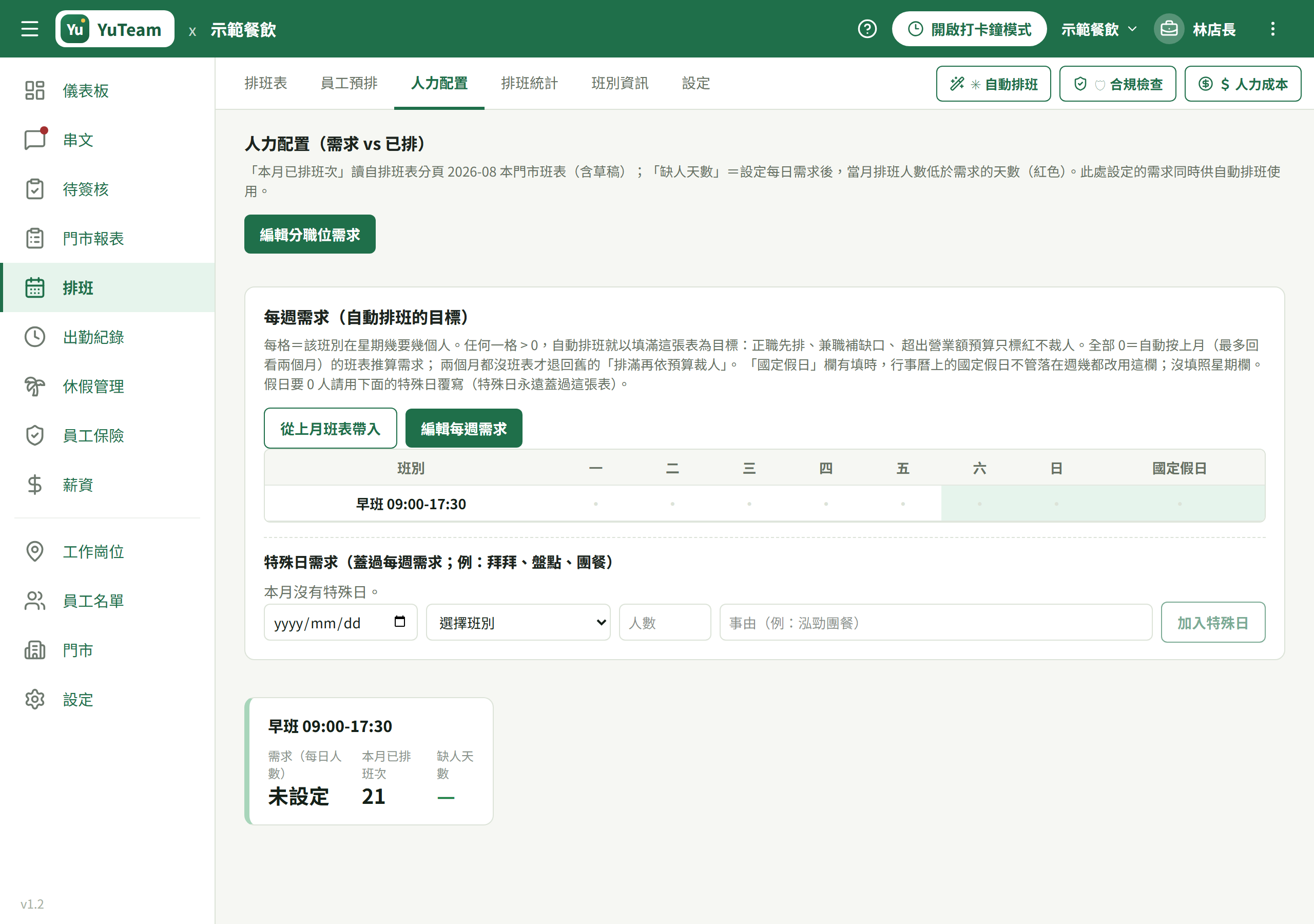Click the 排班 calendar icon

point(35,287)
